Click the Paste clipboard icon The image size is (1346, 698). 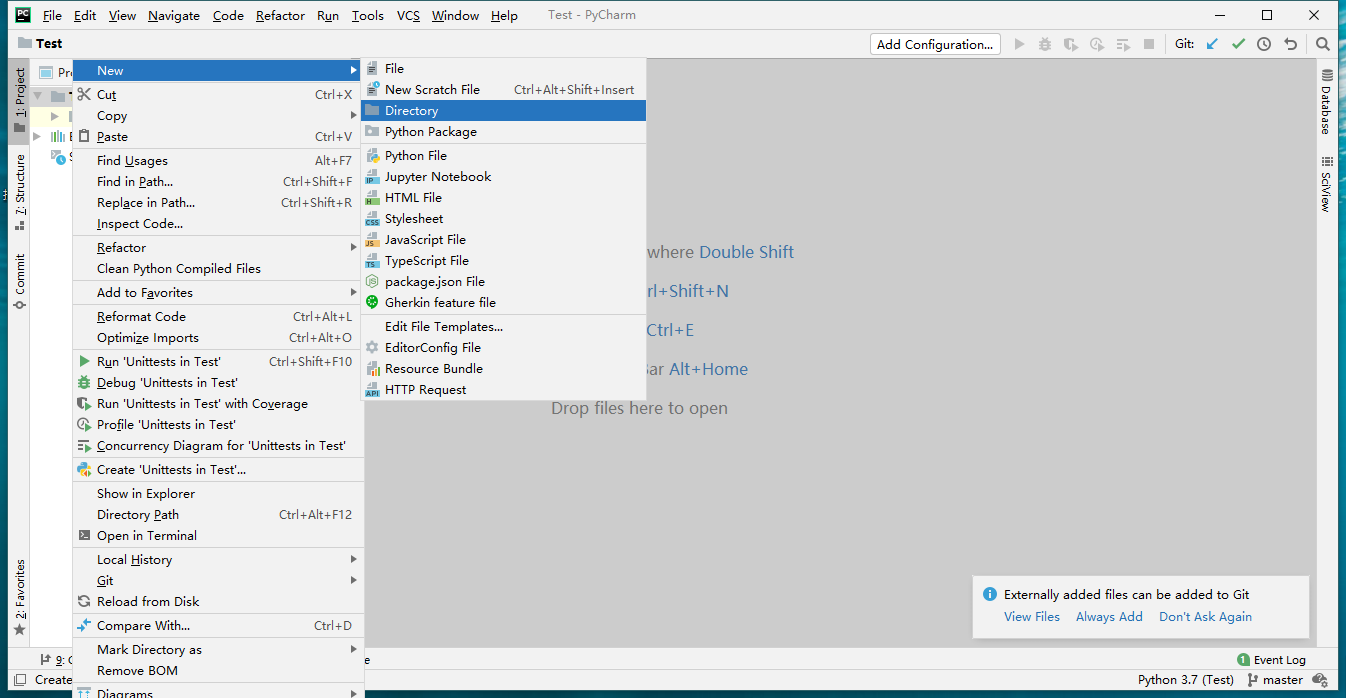84,137
